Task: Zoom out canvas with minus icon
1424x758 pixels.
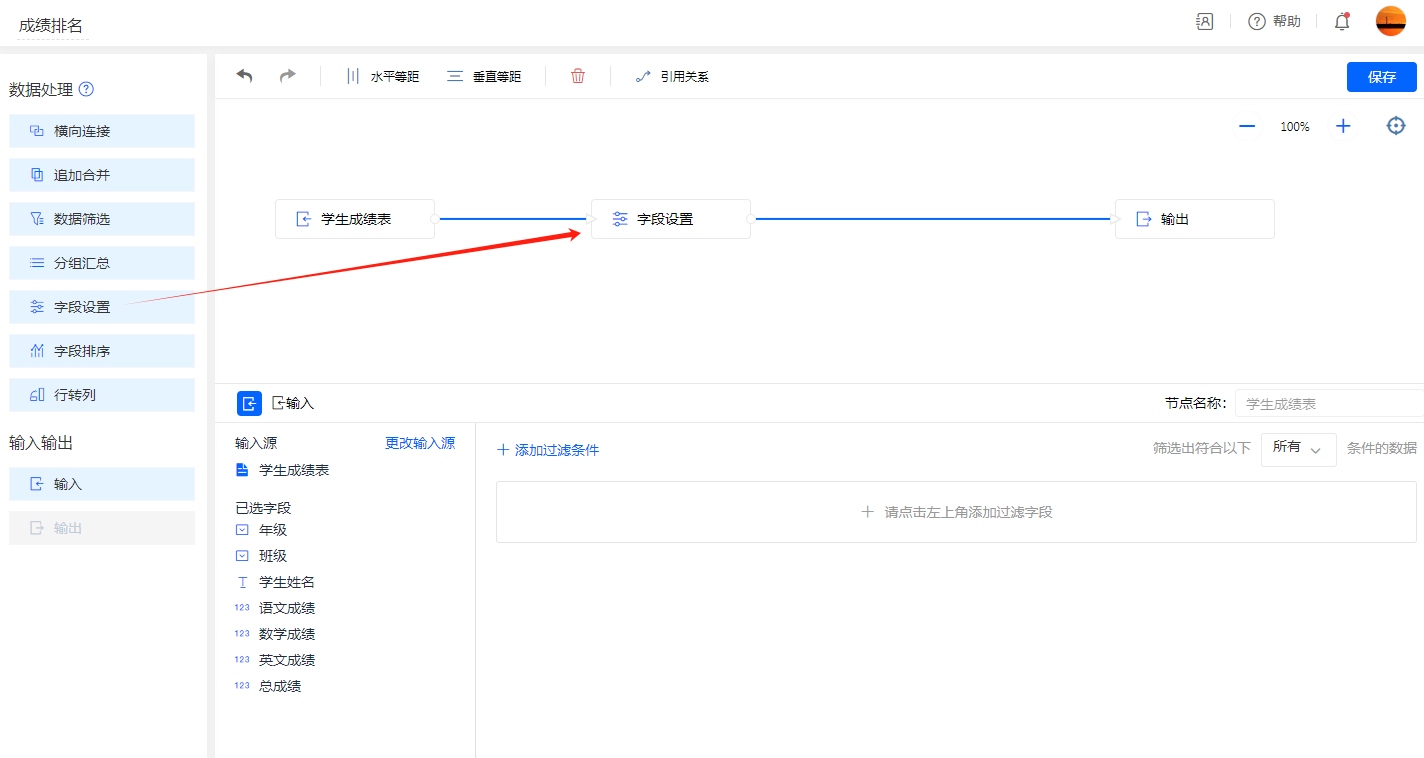Action: coord(1247,126)
